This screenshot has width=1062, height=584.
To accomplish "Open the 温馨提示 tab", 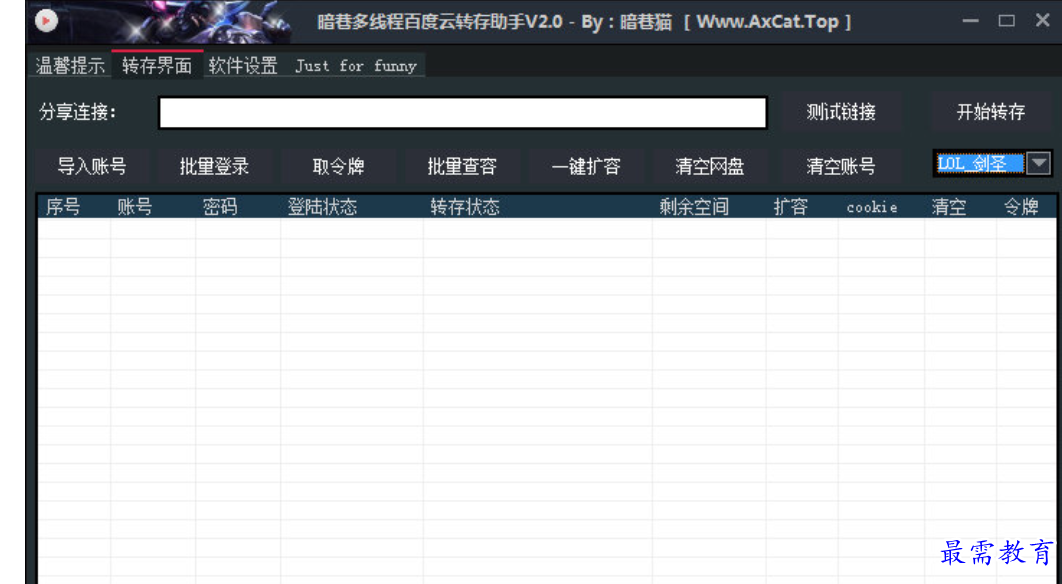I will [x=70, y=66].
